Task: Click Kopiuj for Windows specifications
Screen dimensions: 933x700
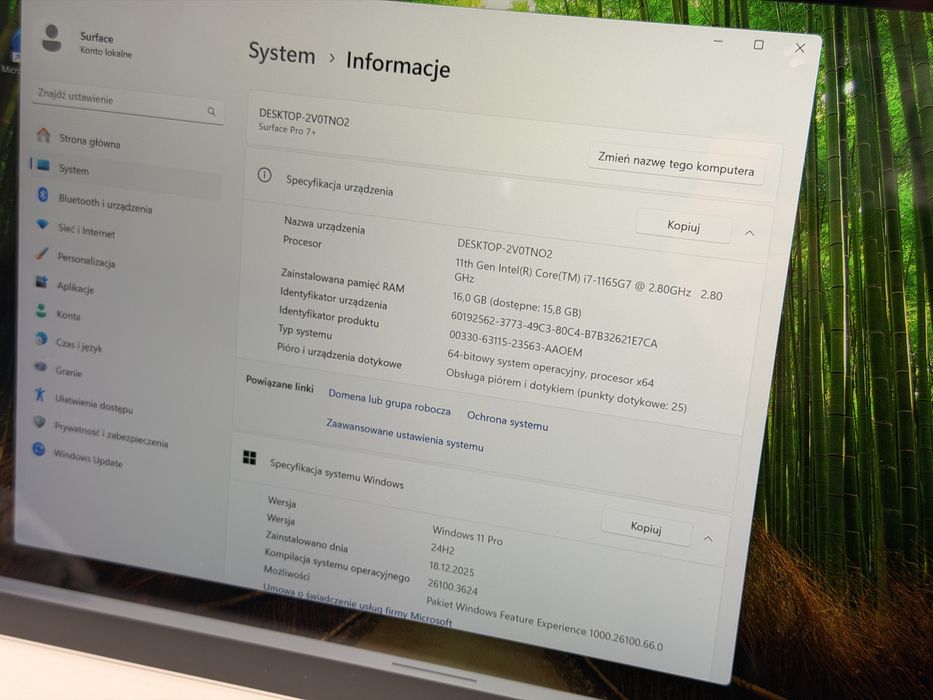Action: (x=646, y=527)
